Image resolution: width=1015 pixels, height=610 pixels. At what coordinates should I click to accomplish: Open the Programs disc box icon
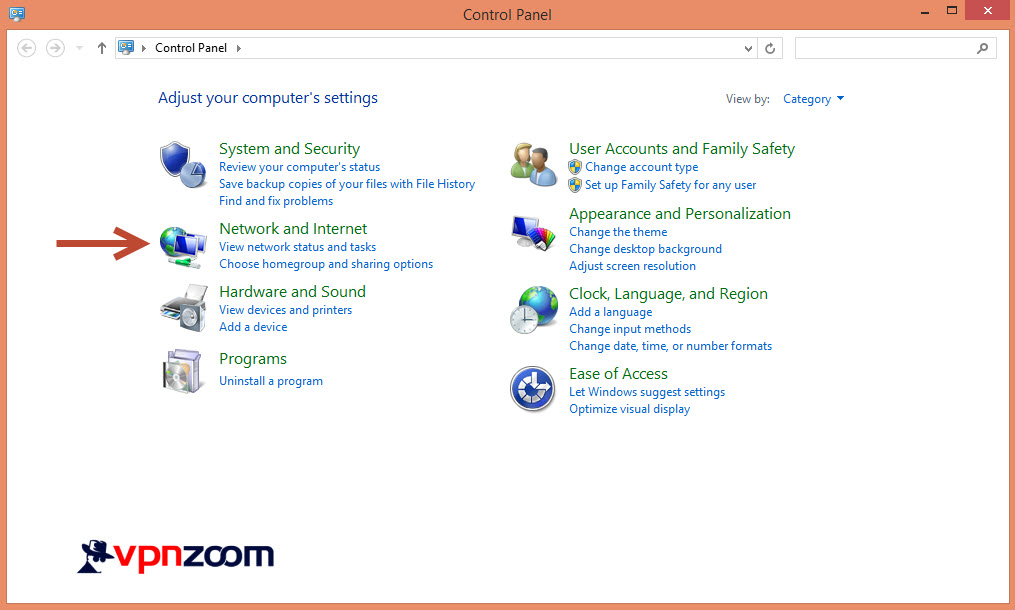point(183,371)
